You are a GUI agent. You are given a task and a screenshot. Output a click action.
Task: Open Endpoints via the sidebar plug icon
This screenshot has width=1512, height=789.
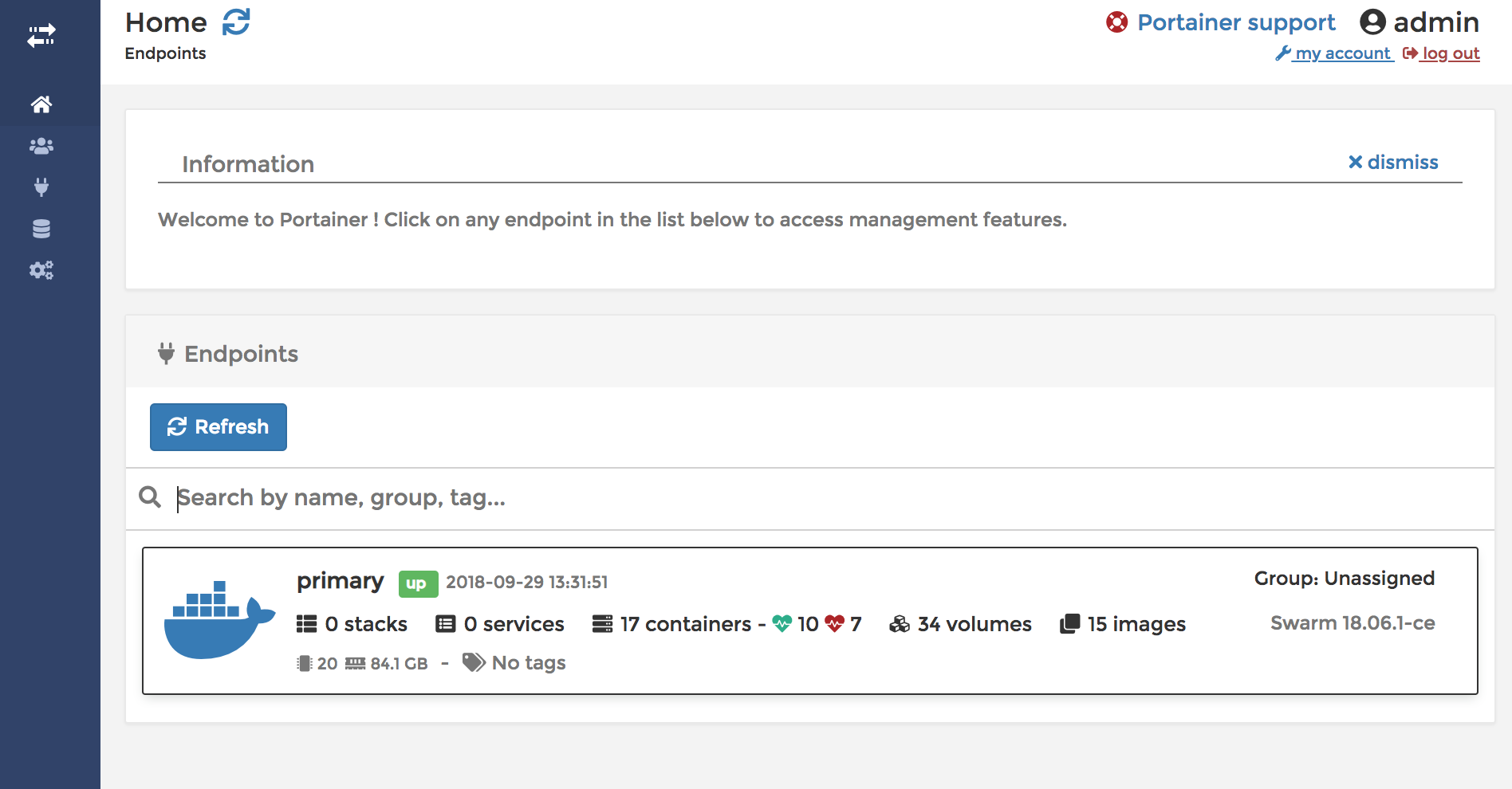click(41, 187)
